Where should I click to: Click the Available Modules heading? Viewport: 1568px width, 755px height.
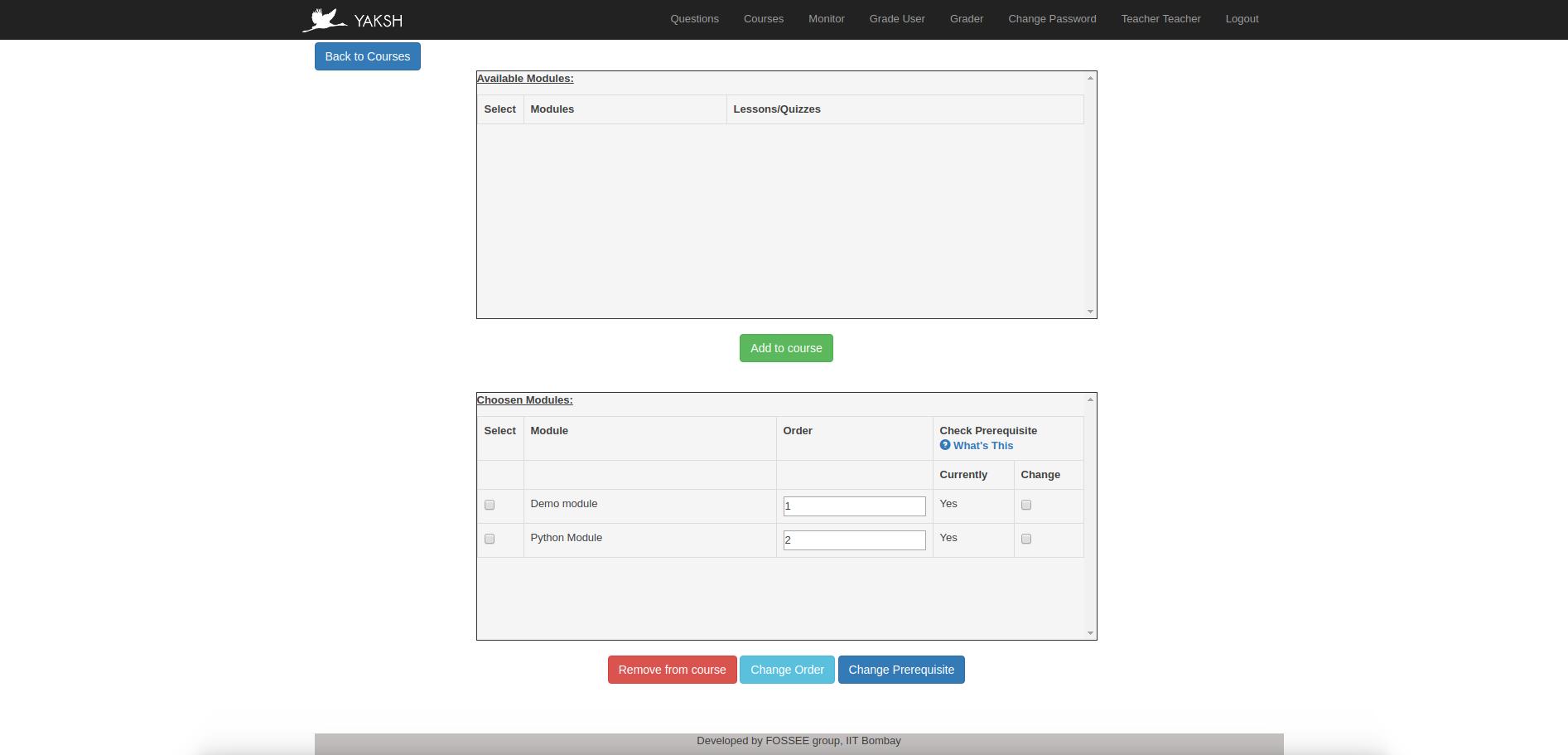(525, 79)
